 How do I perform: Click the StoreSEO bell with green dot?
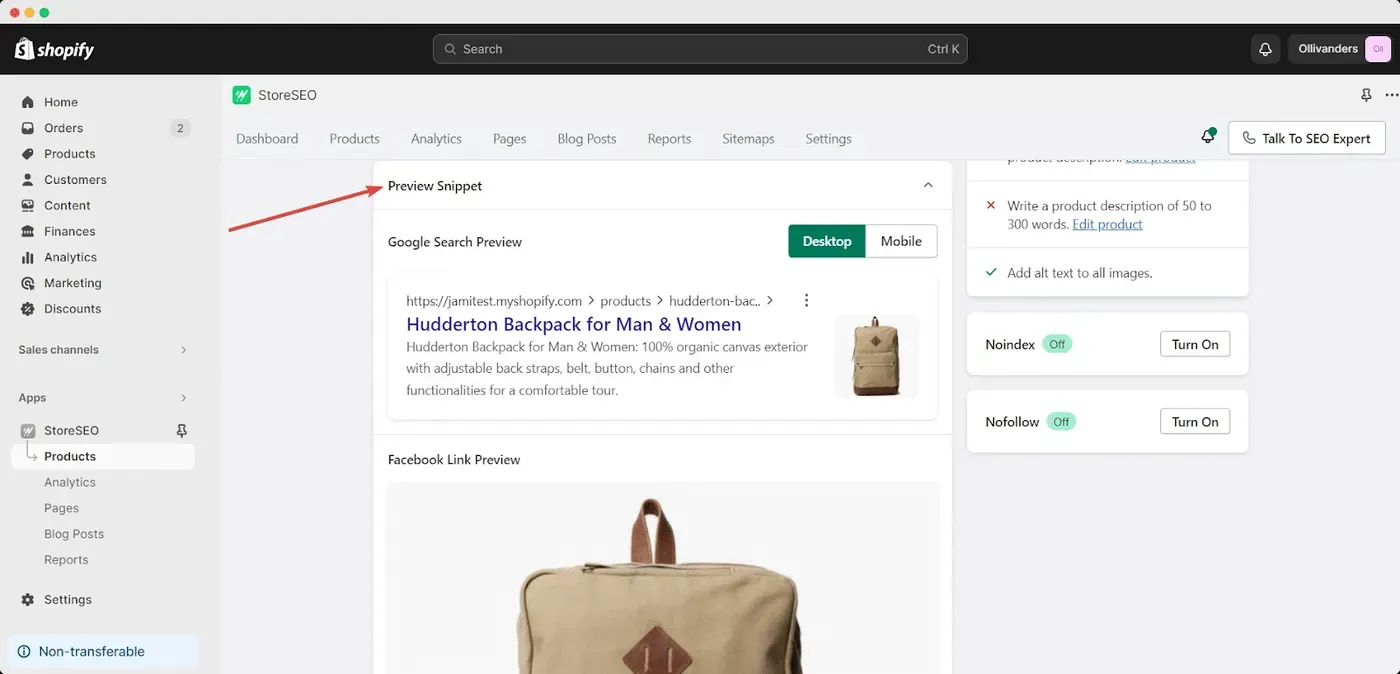1208,137
